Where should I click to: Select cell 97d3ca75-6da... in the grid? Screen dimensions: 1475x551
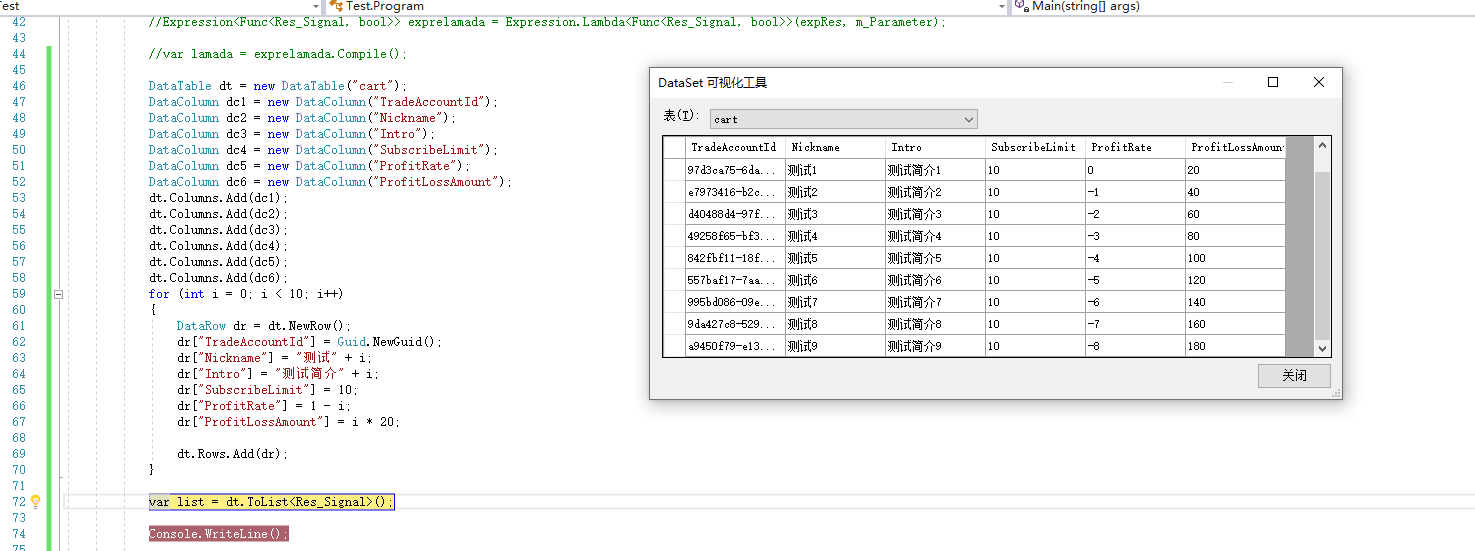coord(735,170)
